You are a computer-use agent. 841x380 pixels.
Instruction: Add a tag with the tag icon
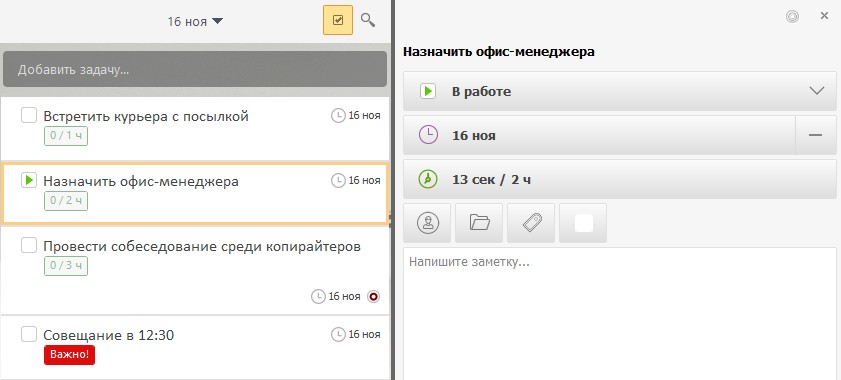click(x=531, y=223)
